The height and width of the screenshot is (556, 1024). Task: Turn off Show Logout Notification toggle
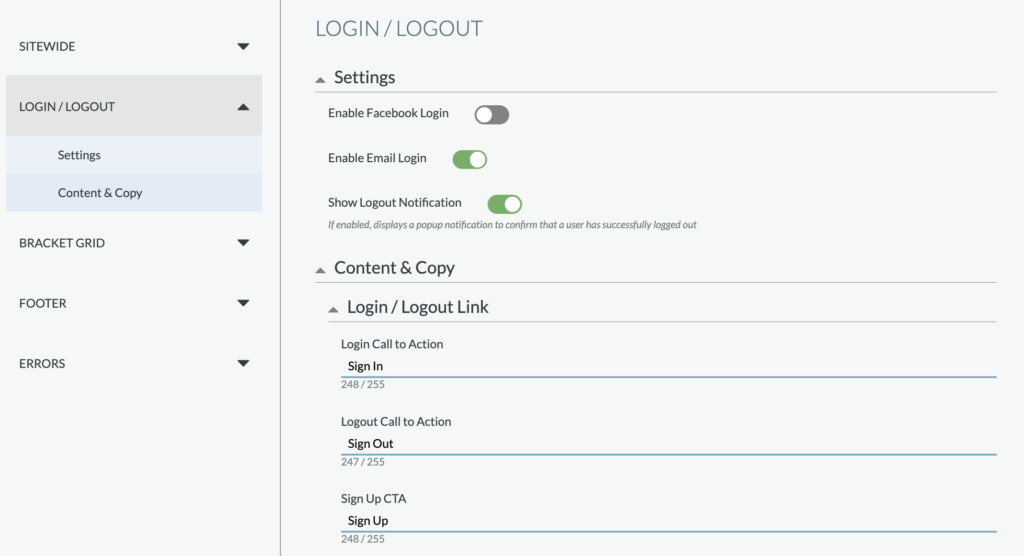pyautogui.click(x=504, y=204)
